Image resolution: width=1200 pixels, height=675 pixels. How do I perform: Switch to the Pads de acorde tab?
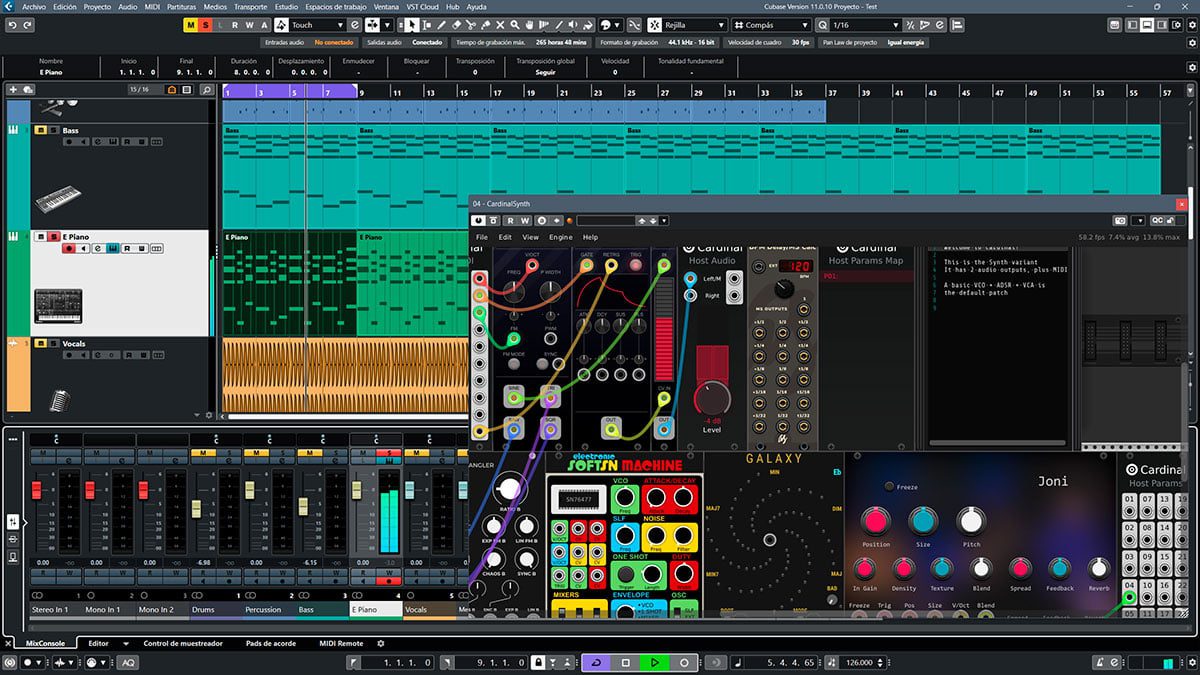tap(270, 643)
